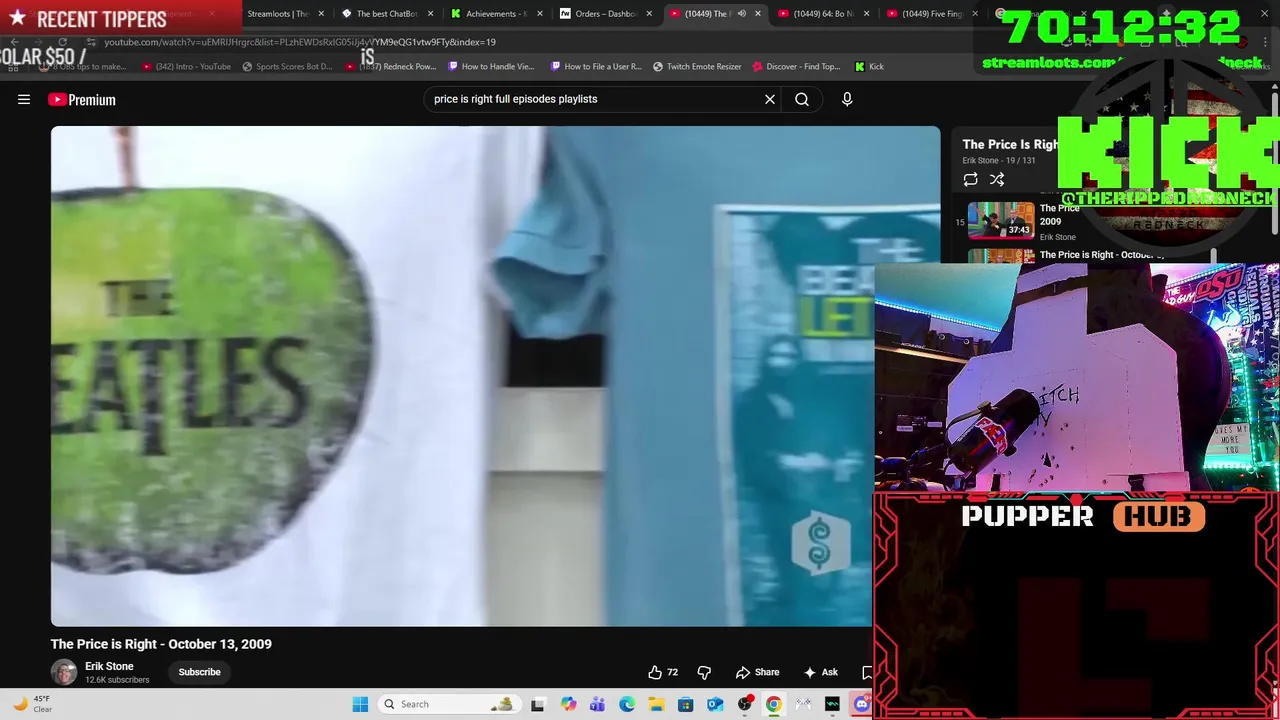The image size is (1280, 720).
Task: Open the game controller app in taskbar
Action: [x=803, y=704]
